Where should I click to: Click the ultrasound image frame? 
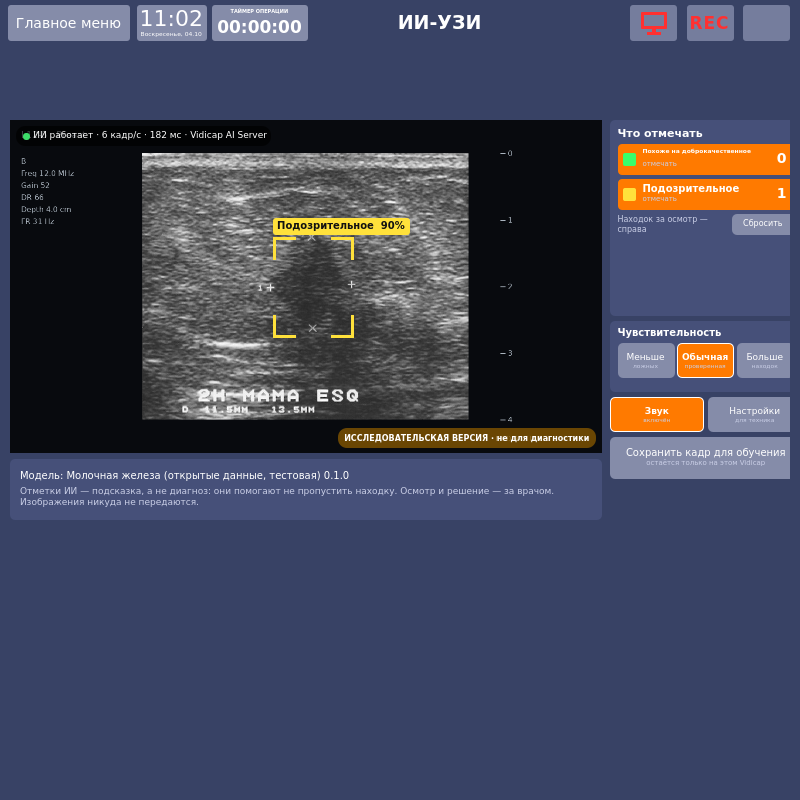[305, 286]
